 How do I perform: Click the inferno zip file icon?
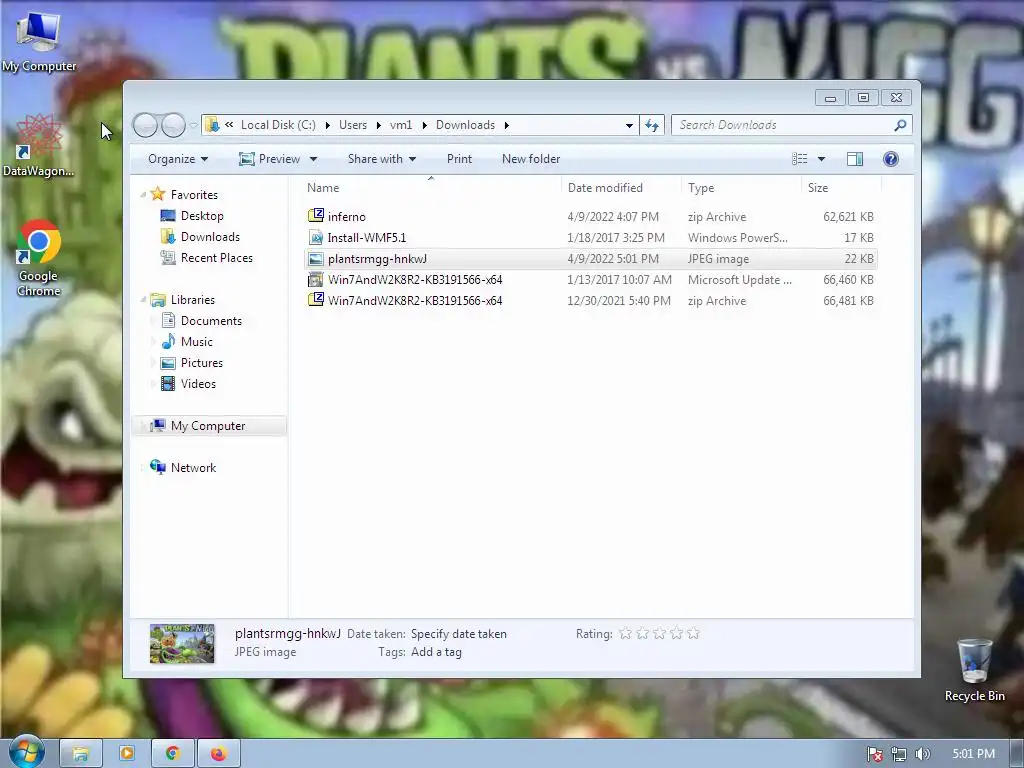pos(315,216)
